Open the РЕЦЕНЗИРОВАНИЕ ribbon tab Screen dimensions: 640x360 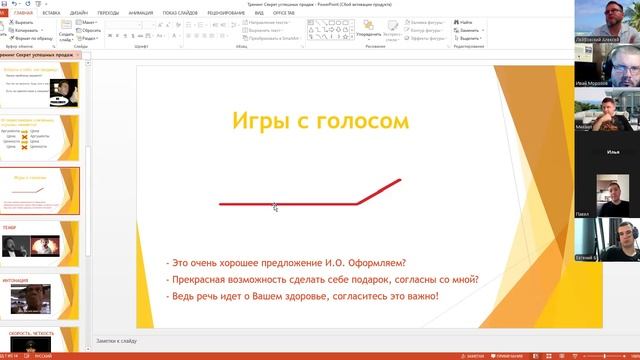click(226, 13)
